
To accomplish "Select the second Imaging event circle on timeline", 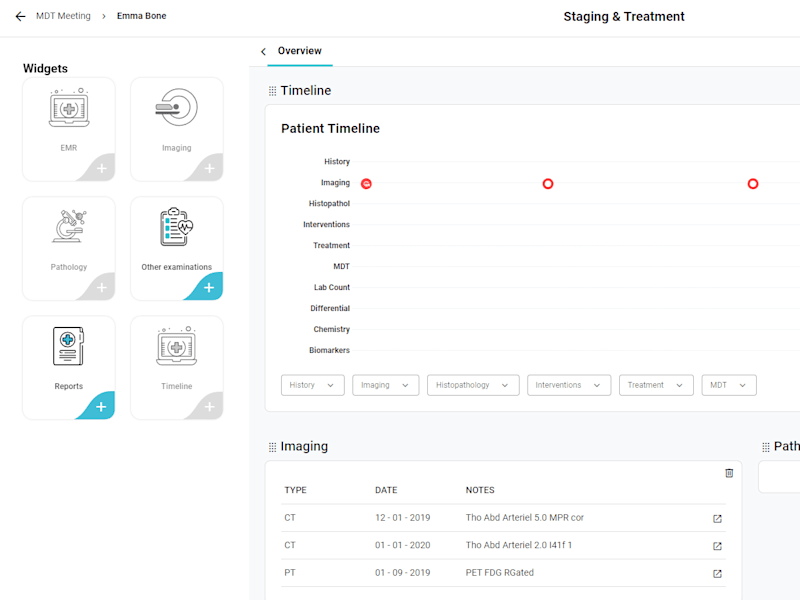I will coord(547,184).
